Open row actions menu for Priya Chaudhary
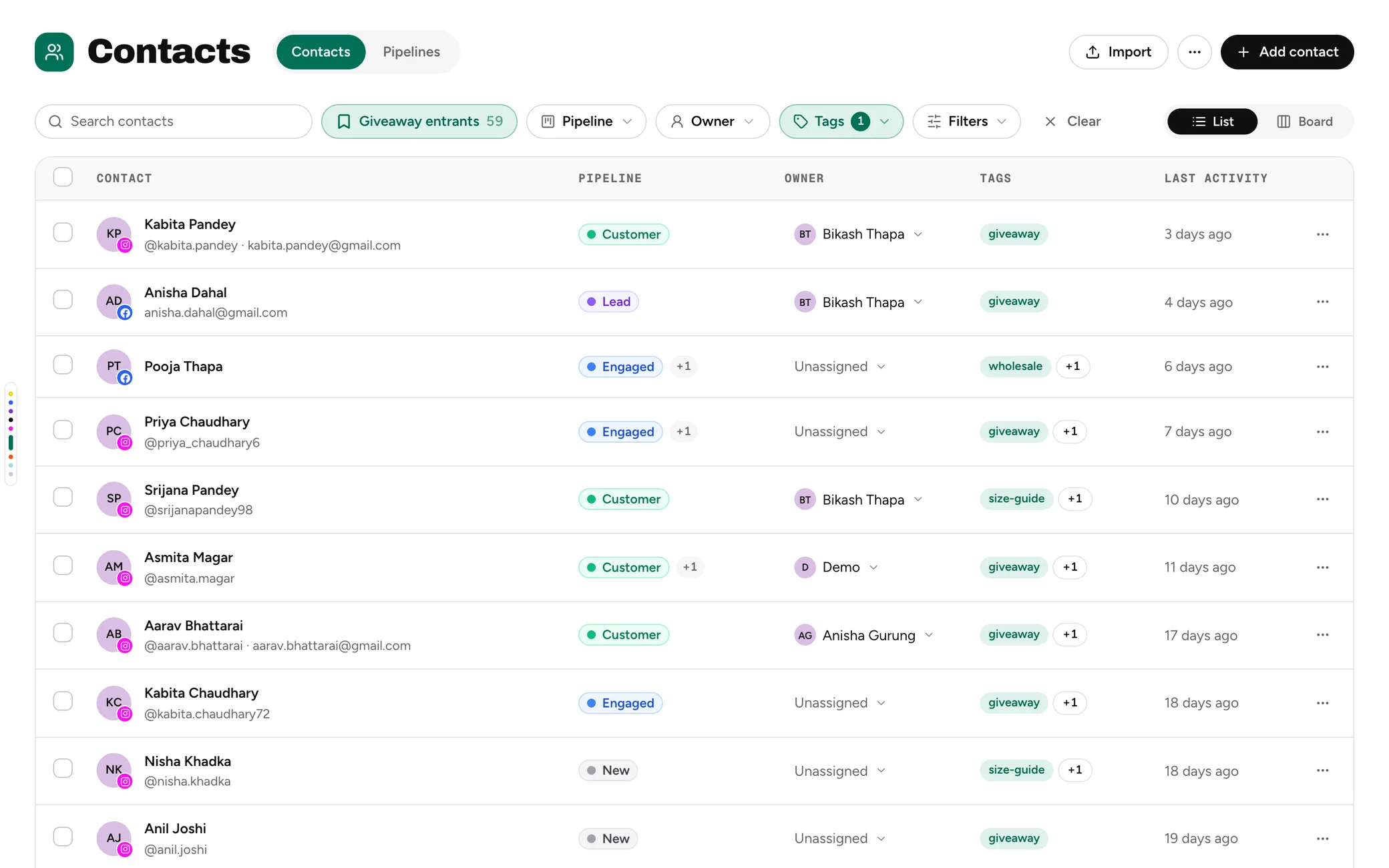Screen dimensions: 1389x868 click(x=1322, y=432)
